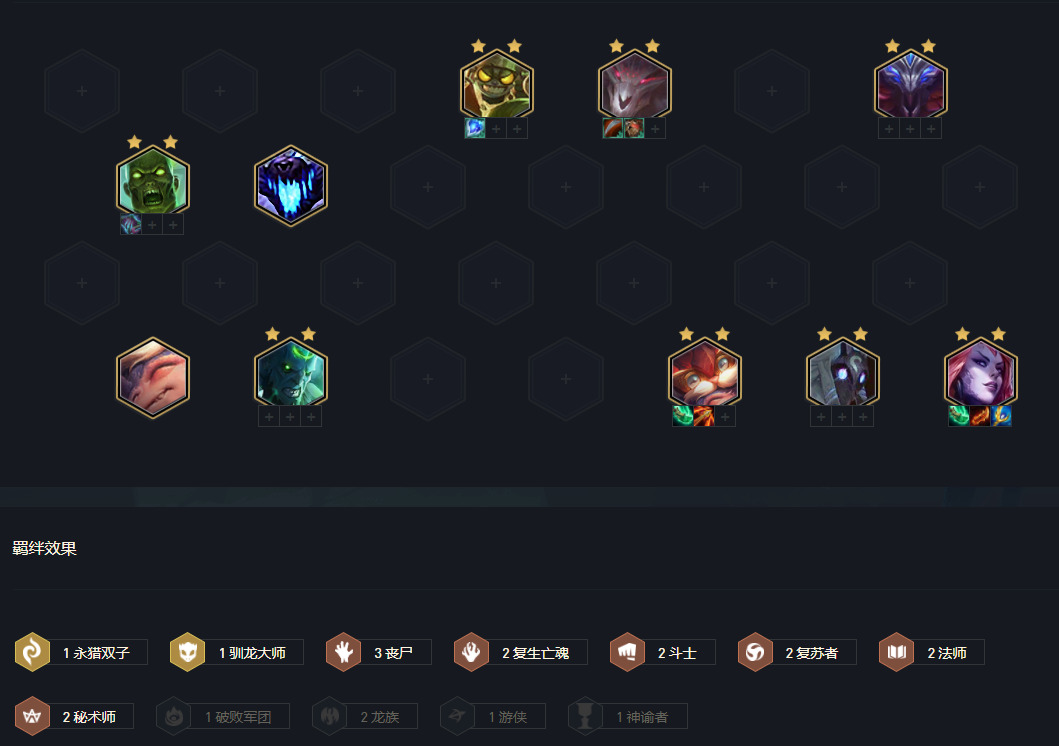Click the blindfolded champion portrait
The image size is (1059, 746).
[153, 377]
